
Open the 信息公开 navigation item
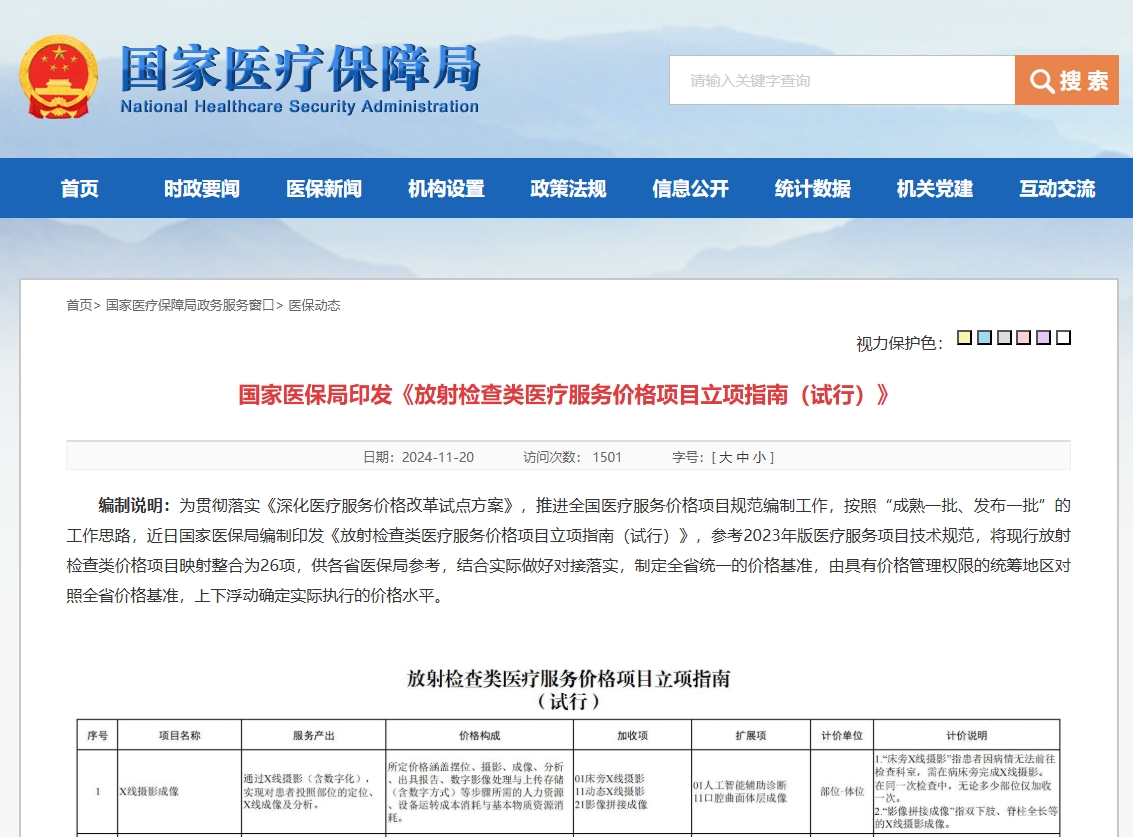pos(690,189)
